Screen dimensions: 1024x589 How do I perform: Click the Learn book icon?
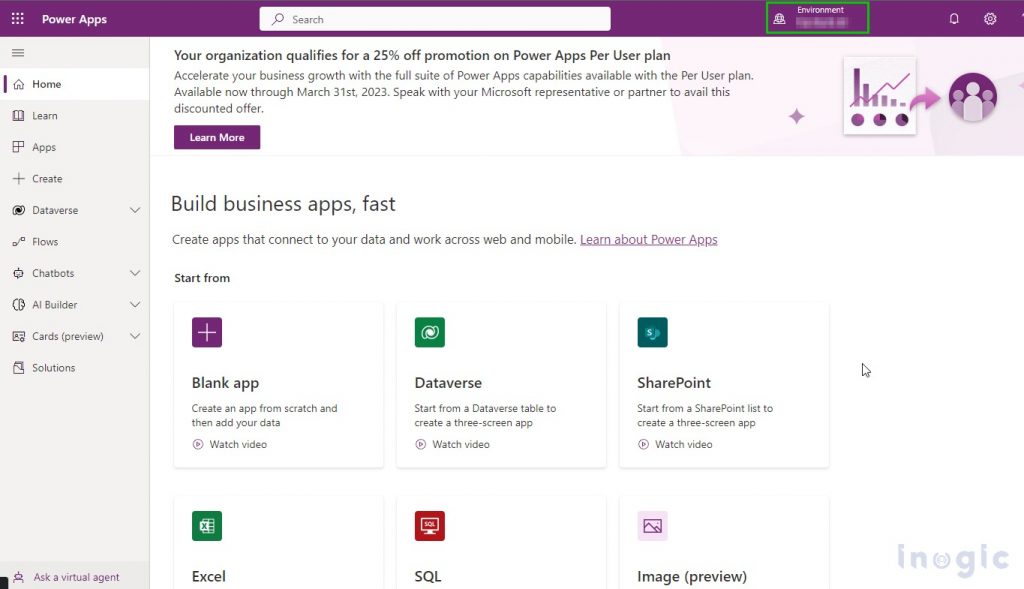point(19,116)
